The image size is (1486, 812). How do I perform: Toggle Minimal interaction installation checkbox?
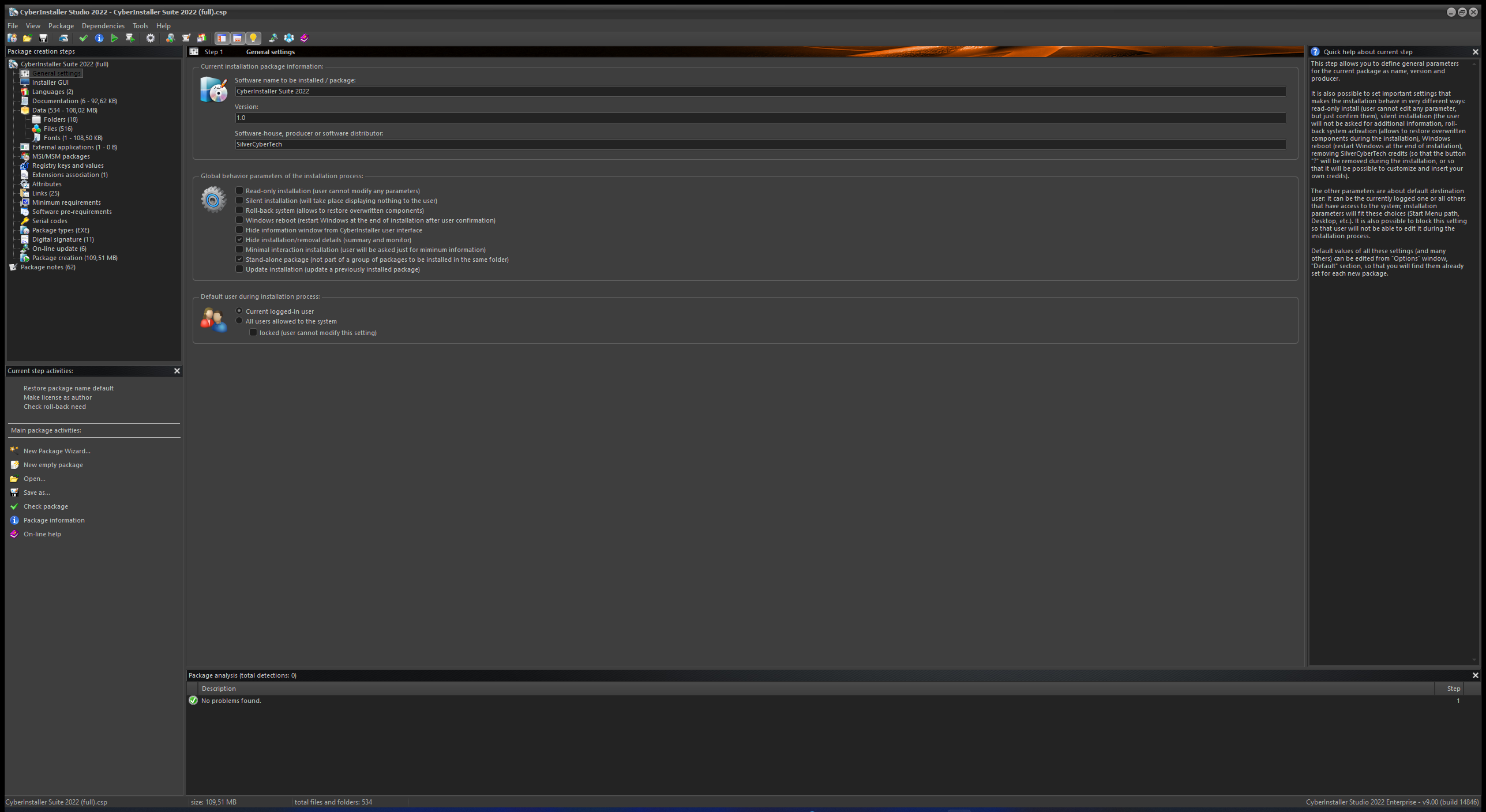tap(239, 249)
